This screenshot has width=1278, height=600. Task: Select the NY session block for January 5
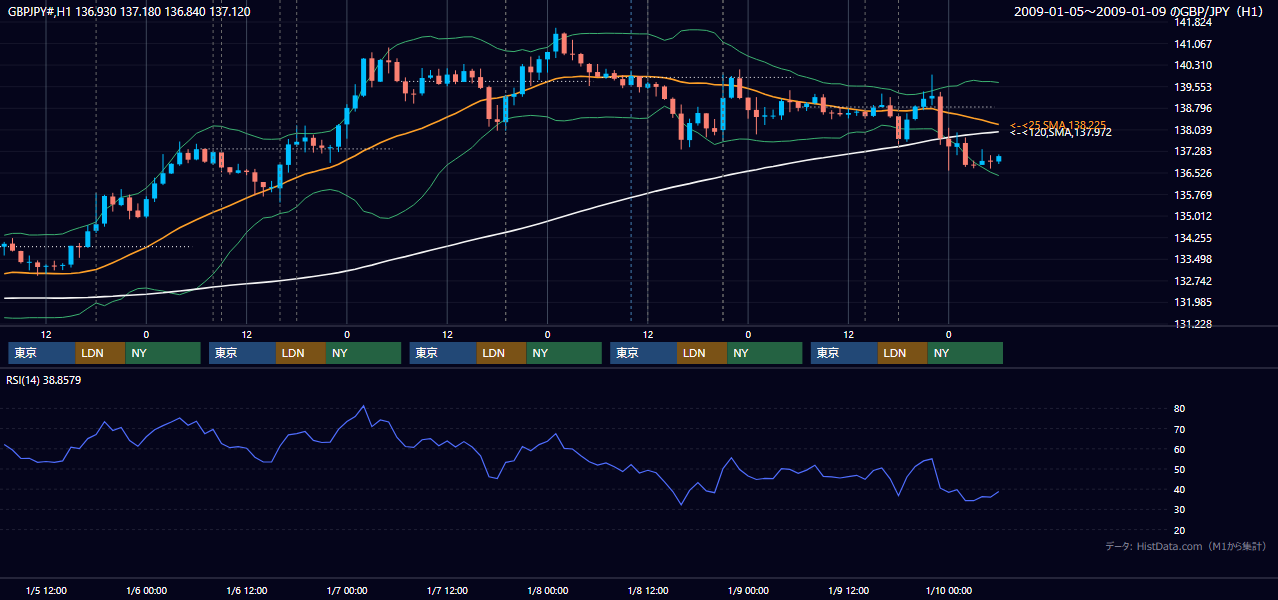163,353
